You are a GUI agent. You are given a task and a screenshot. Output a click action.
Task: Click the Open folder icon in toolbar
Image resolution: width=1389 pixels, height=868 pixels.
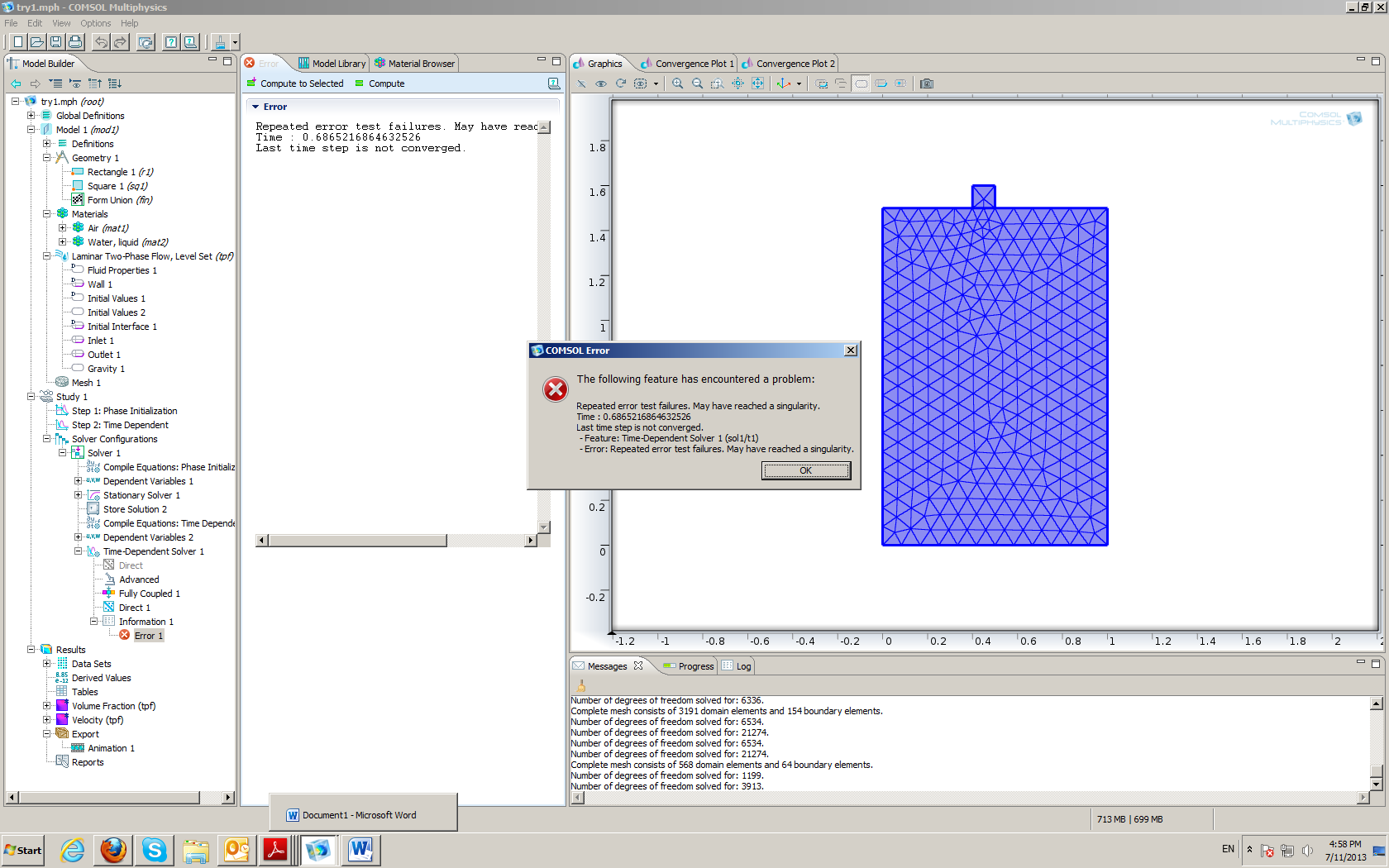point(36,42)
